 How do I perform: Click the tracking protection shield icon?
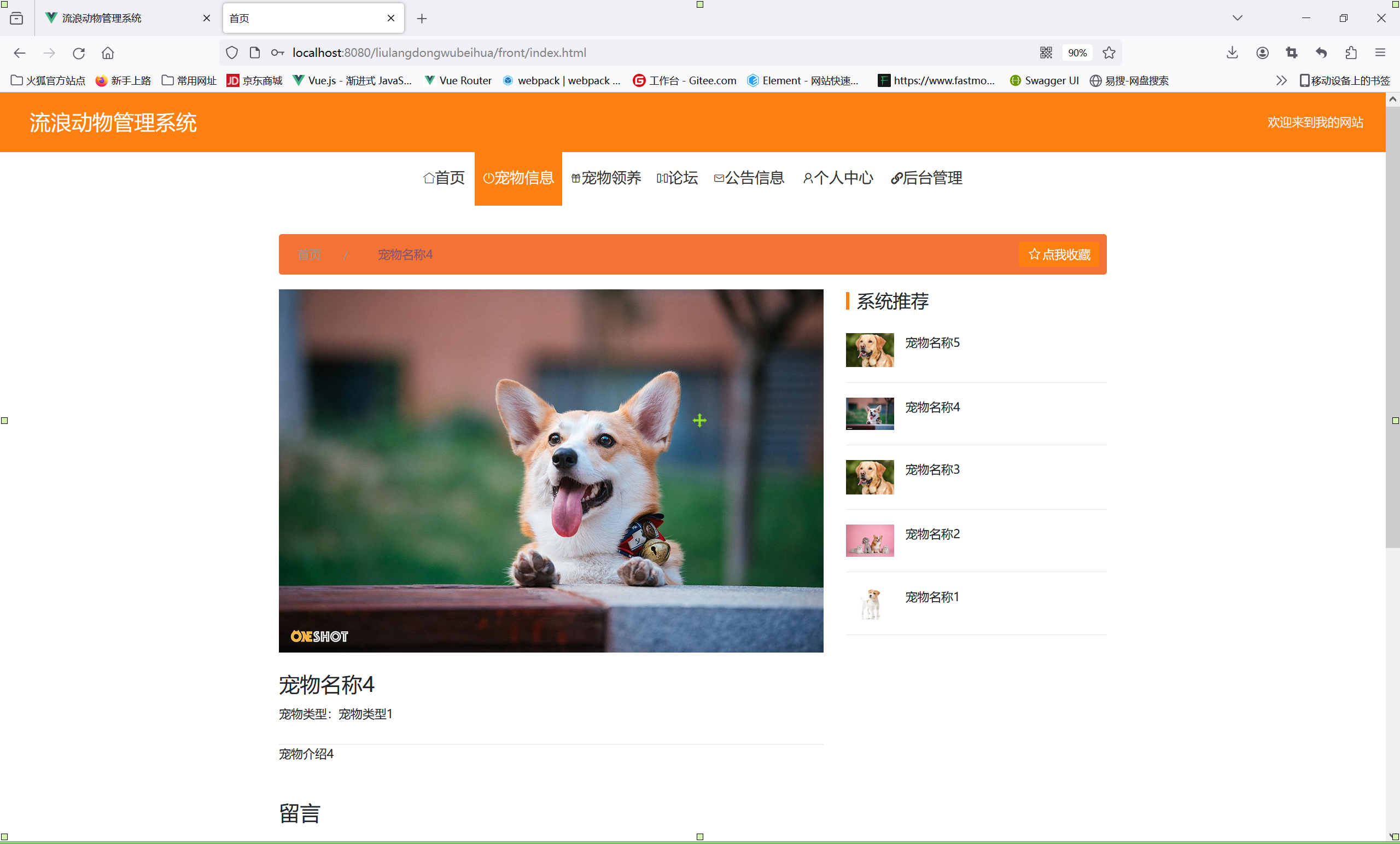point(231,53)
